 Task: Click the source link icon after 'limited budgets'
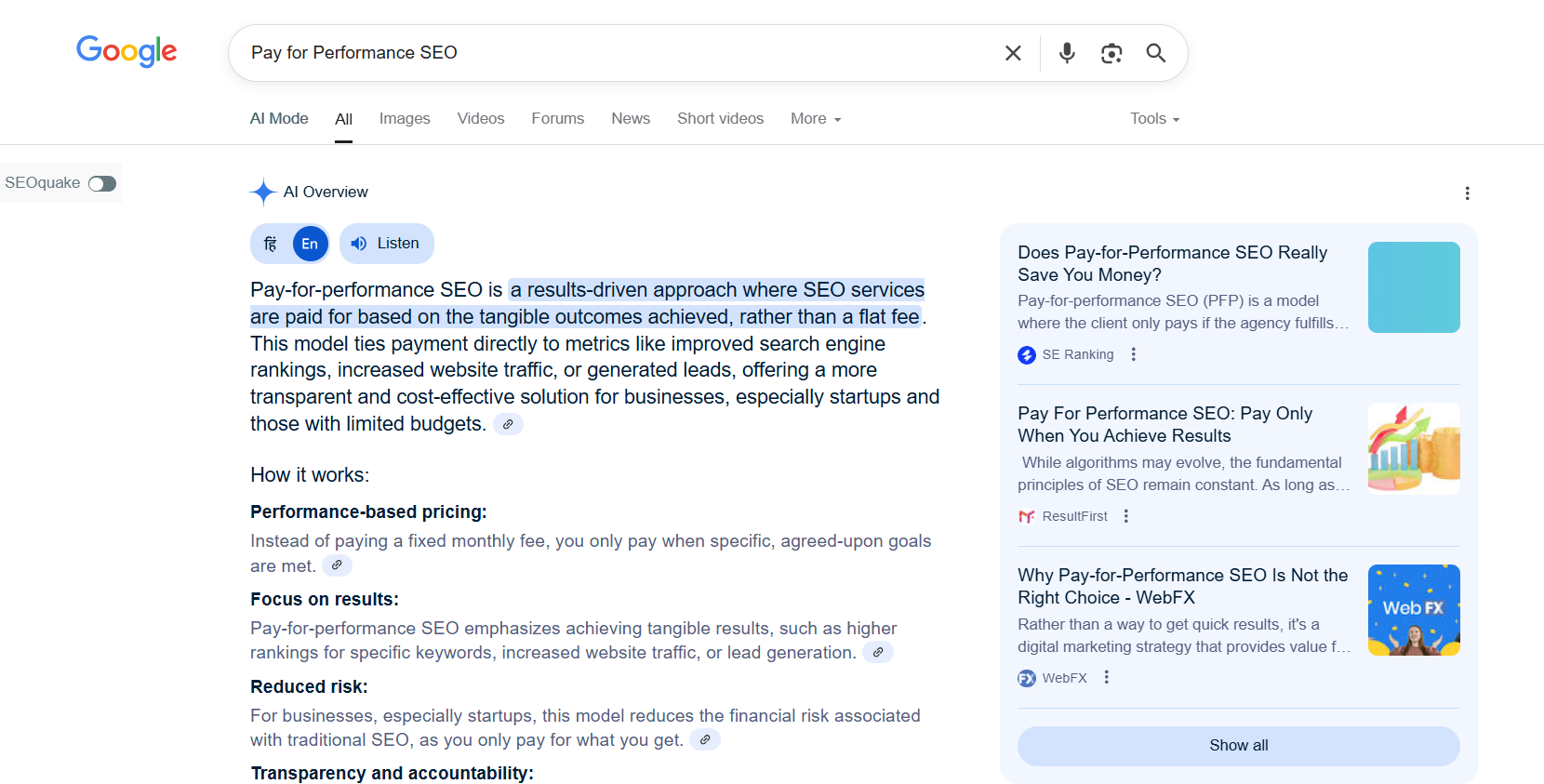tap(508, 424)
